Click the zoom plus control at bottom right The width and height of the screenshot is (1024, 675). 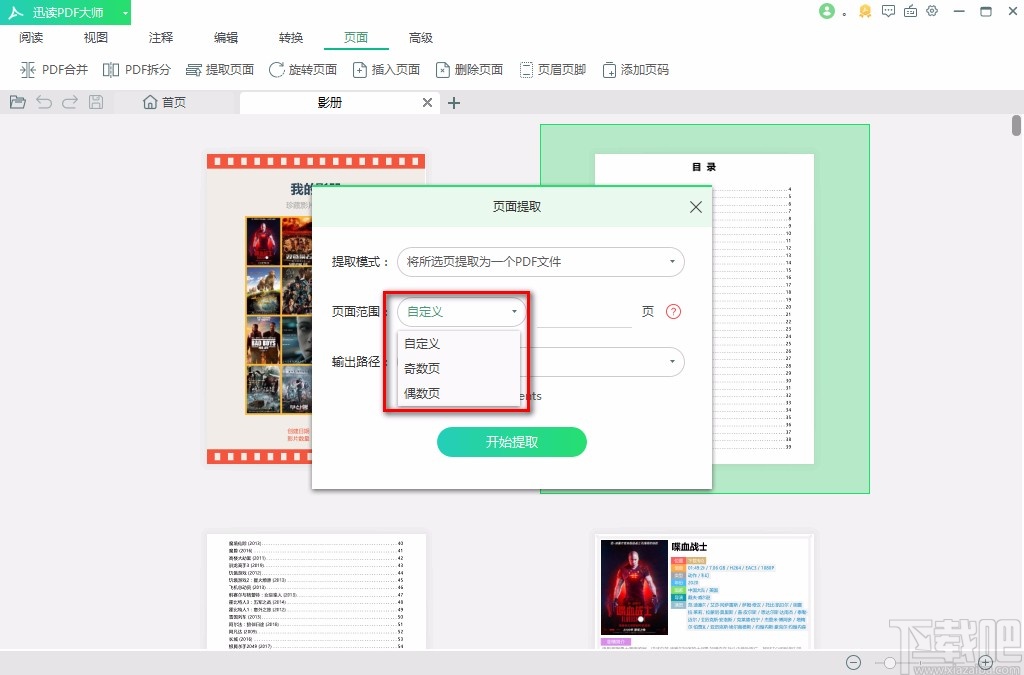click(x=986, y=662)
